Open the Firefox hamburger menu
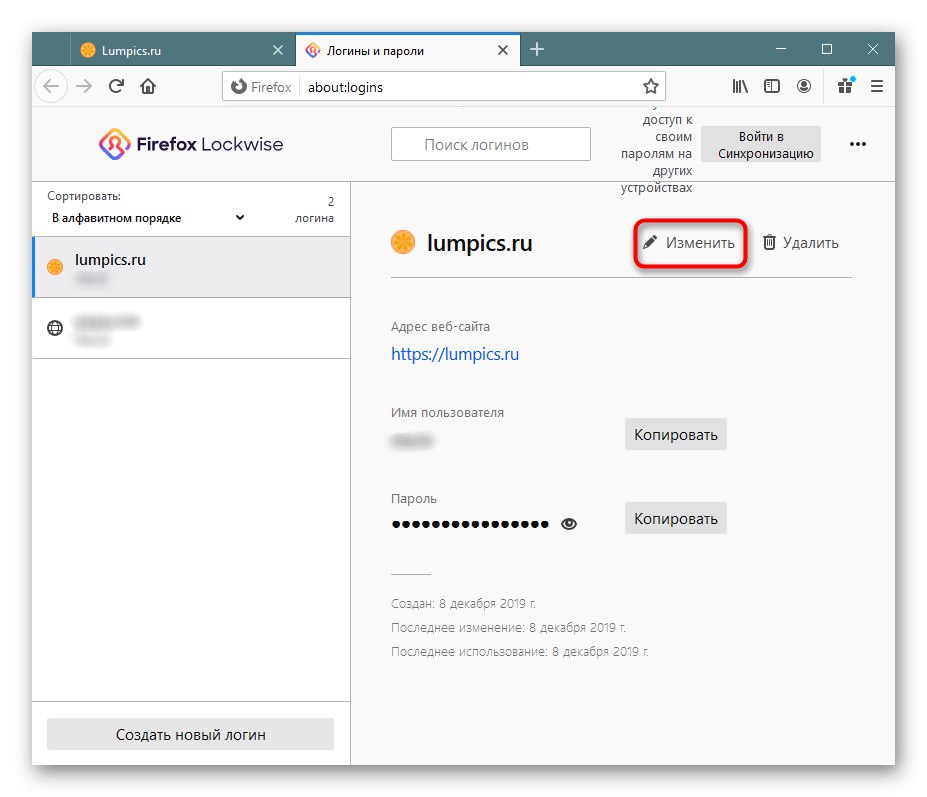Image resolution: width=927 pixels, height=797 pixels. [877, 86]
